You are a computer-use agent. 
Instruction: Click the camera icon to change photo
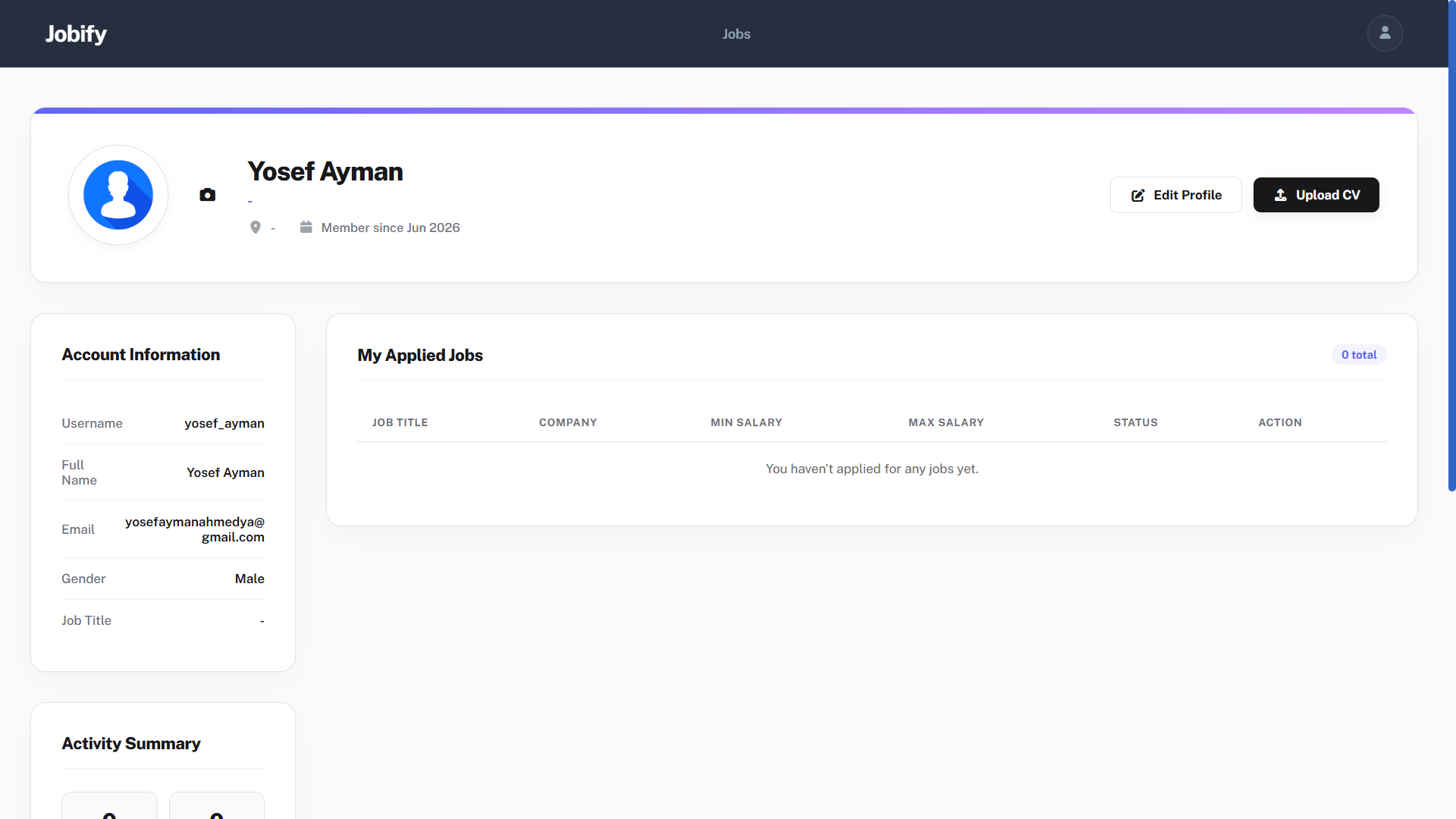[x=207, y=195]
